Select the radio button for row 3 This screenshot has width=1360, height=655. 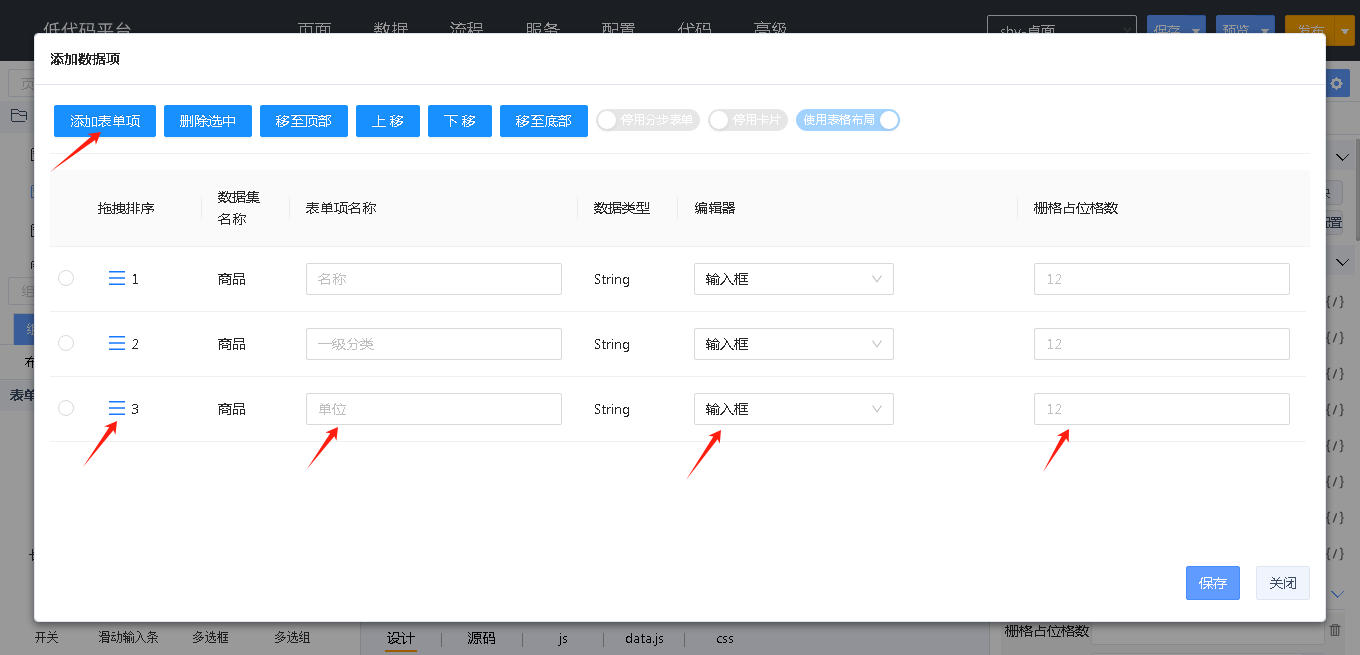[66, 408]
